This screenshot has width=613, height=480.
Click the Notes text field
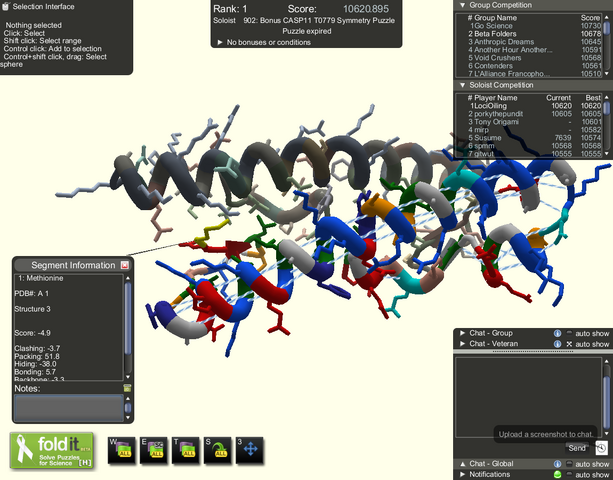pyautogui.click(x=69, y=408)
